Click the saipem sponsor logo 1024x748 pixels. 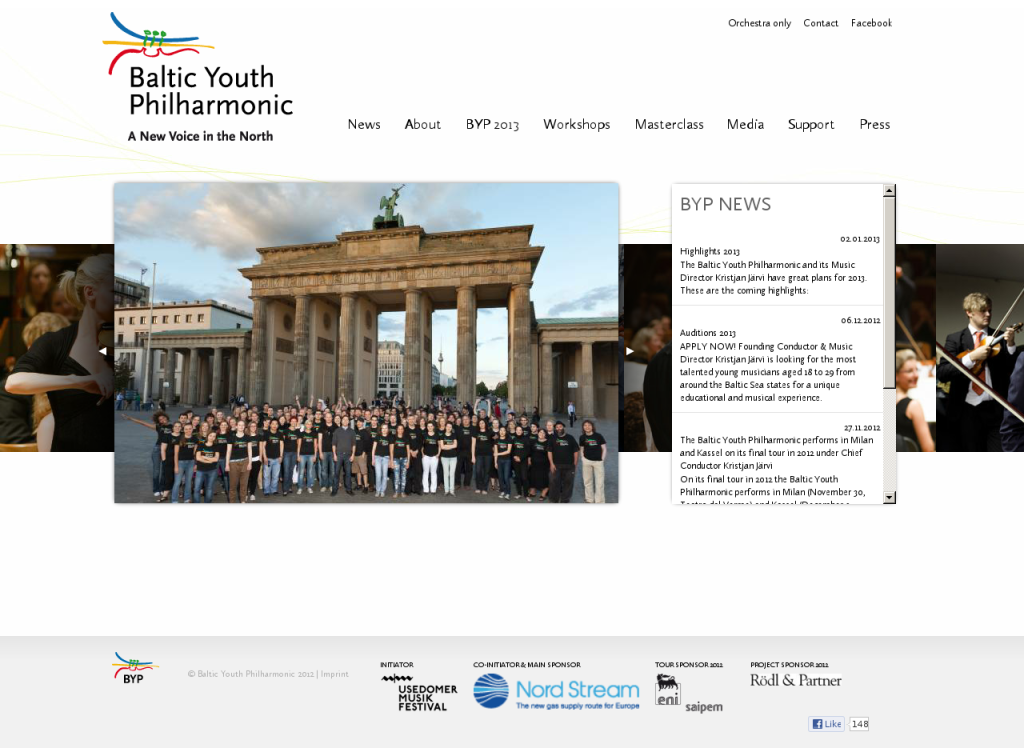click(704, 707)
